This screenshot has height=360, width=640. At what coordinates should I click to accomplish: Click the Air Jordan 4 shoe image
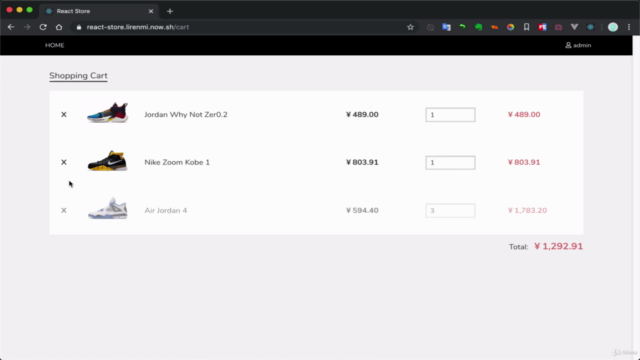coord(107,208)
